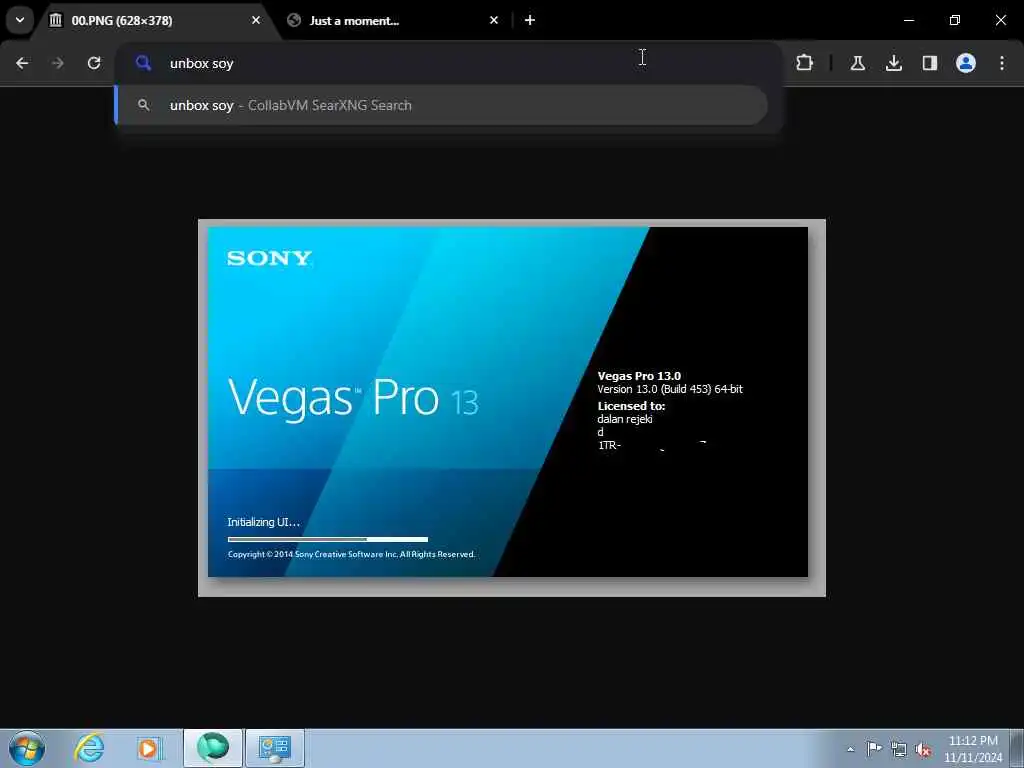Reload the current page
The width and height of the screenshot is (1024, 768).
94,63
